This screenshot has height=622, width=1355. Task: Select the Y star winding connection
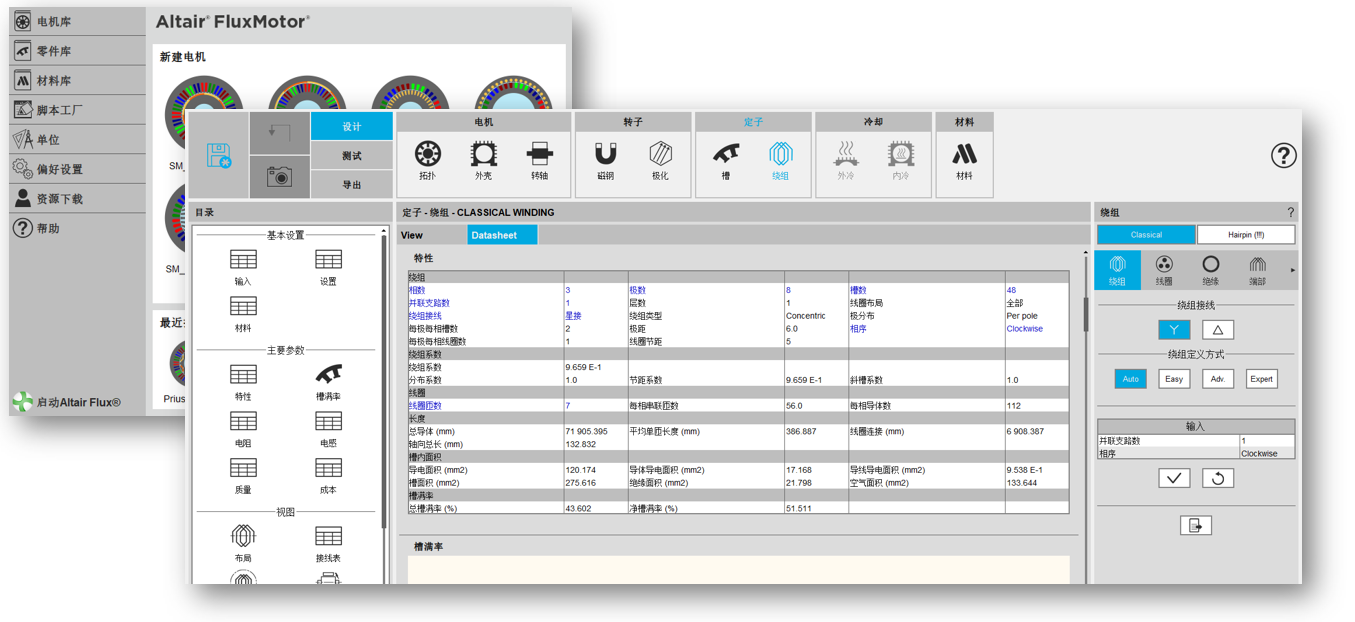pos(1174,330)
